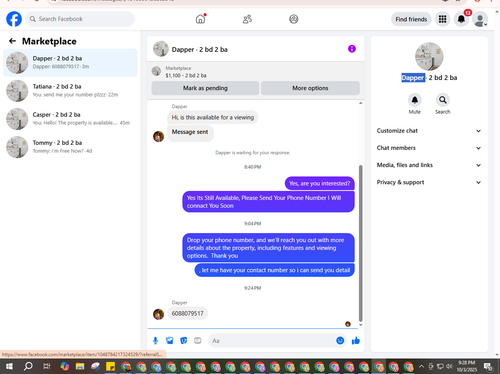
Task: Open the $1,100 - 2 bd 2 ba listing link
Action: click(186, 76)
